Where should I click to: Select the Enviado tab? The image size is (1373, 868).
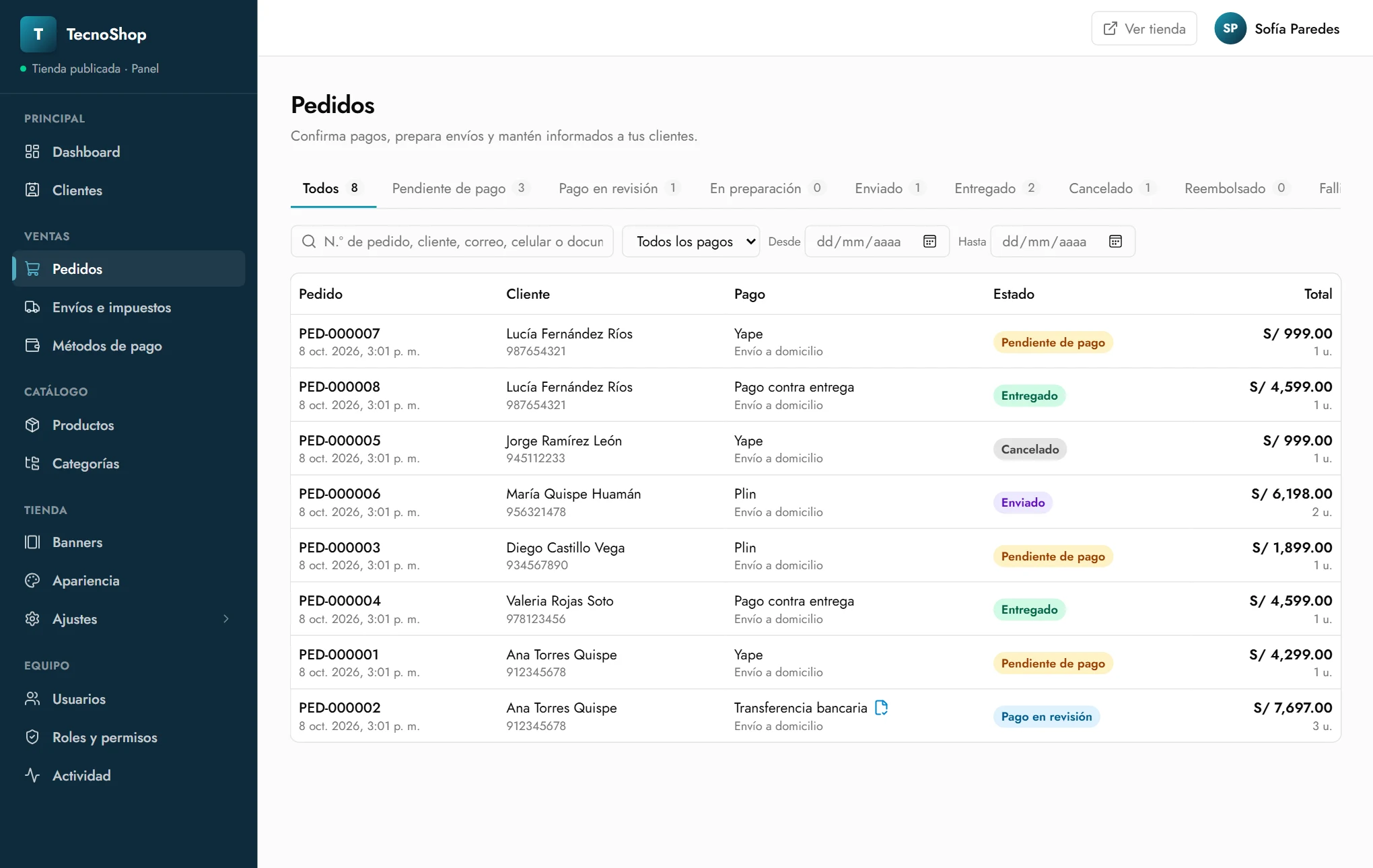click(x=890, y=188)
